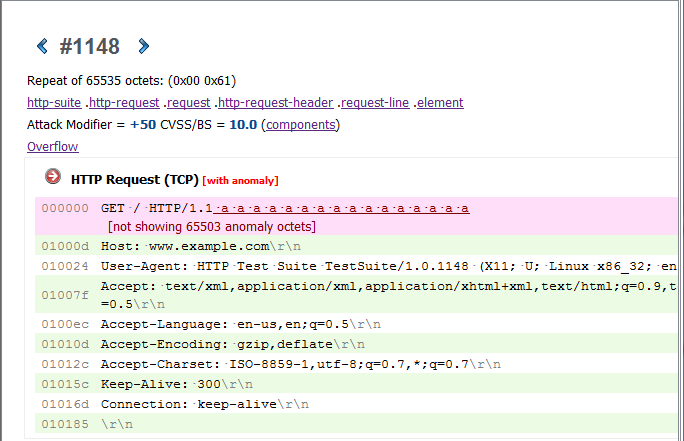Viewport: 684px width, 441px height.
Task: Go to next test case arrow
Action: click(x=144, y=46)
